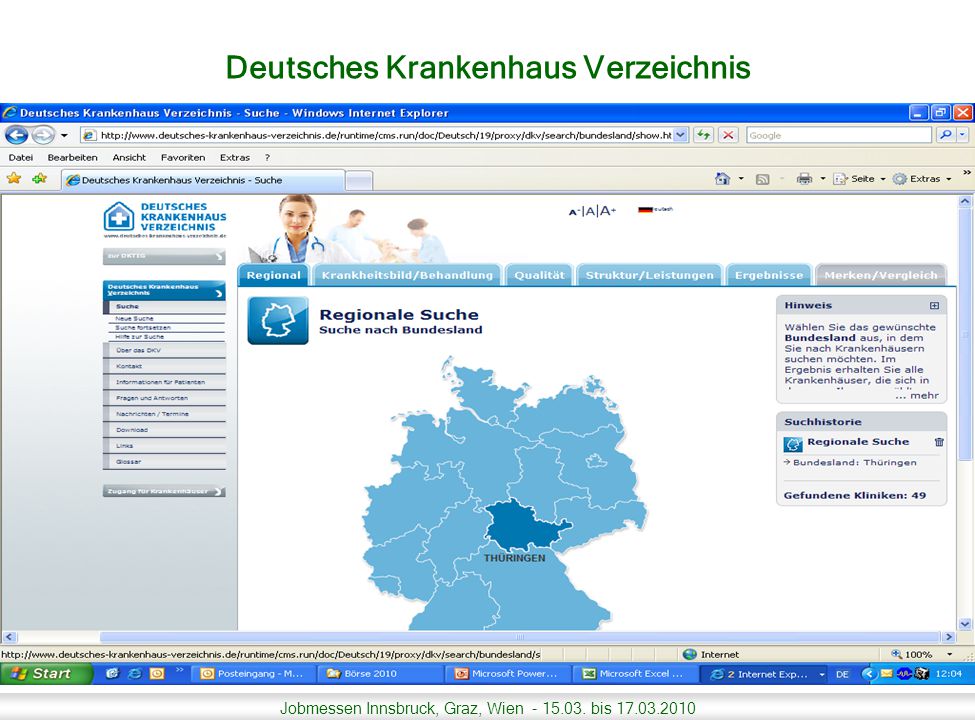Go back with the browser Back arrow
This screenshot has height=720, width=975.
16,135
